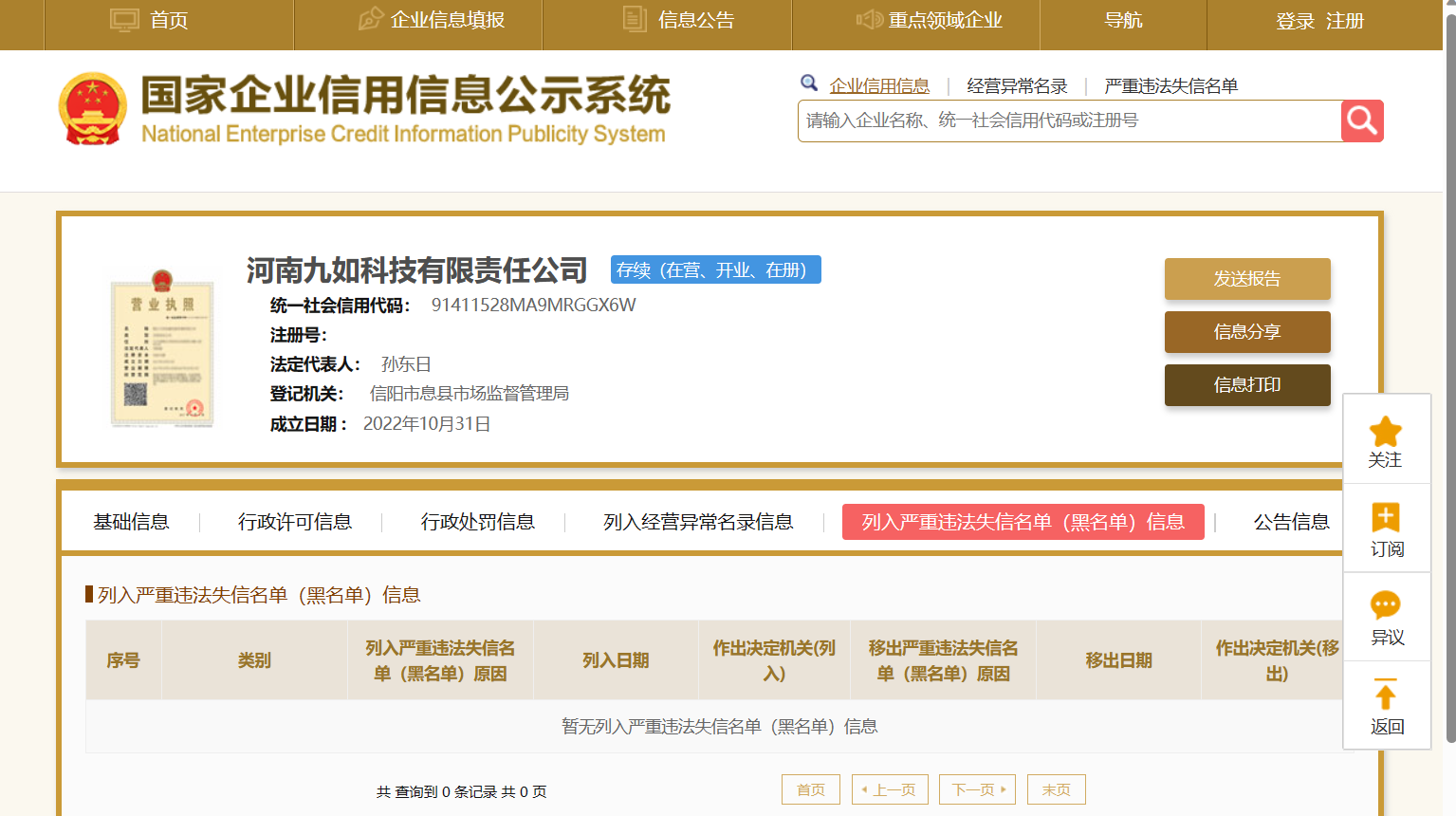Click the small magnifier icon near 企业信用信息
This screenshot has width=1456, height=816.
pyautogui.click(x=809, y=83)
